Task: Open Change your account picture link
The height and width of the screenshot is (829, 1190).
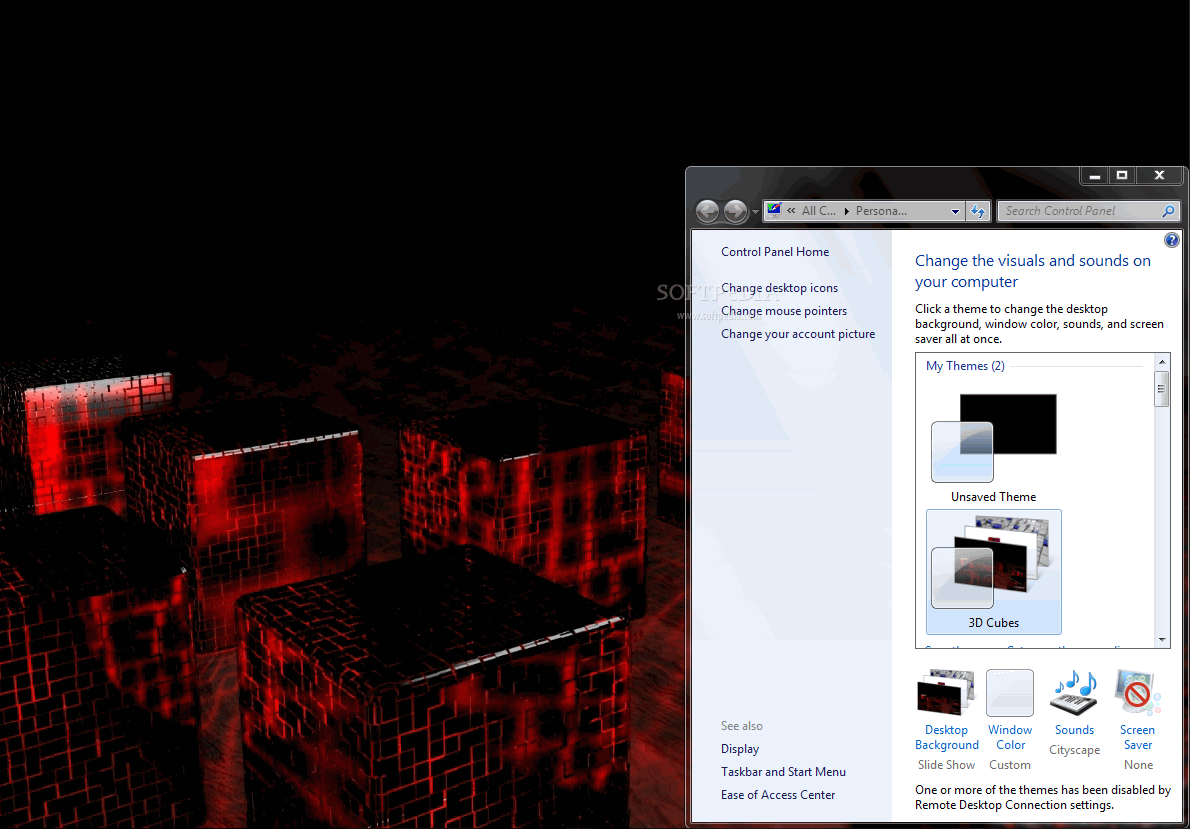Action: [798, 334]
